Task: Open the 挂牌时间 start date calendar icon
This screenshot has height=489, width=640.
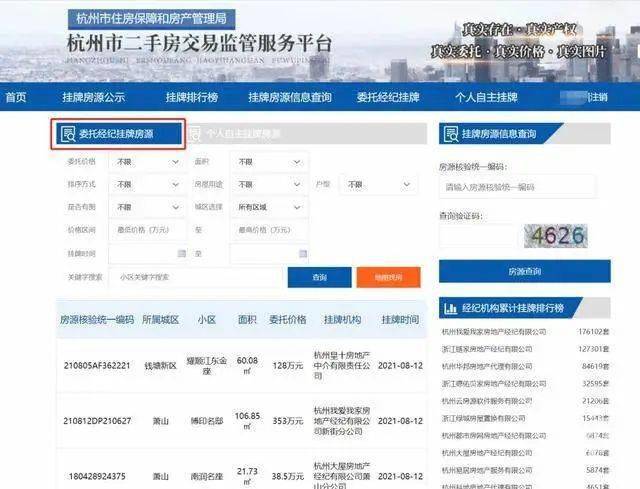Action: [182, 253]
